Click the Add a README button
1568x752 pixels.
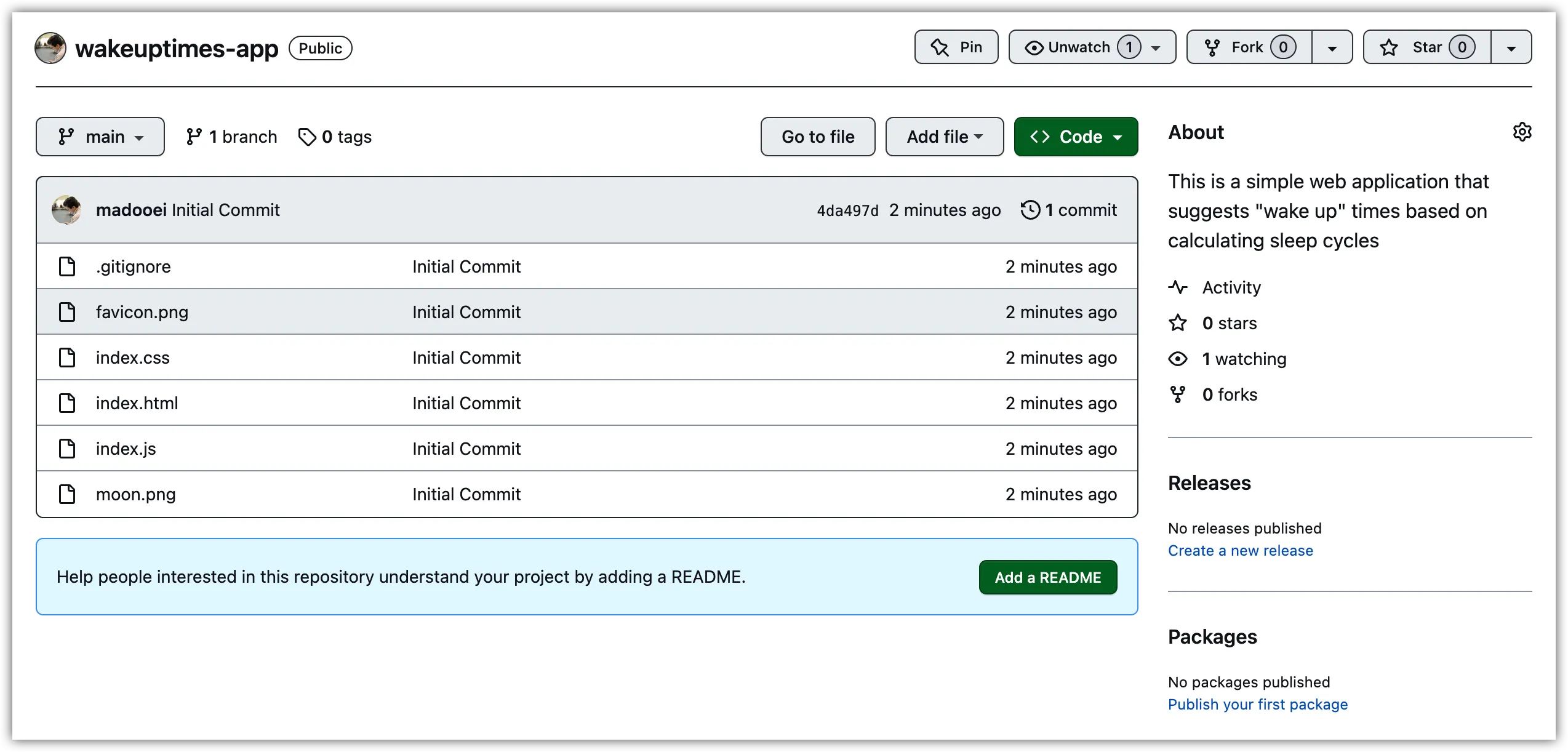(x=1048, y=577)
